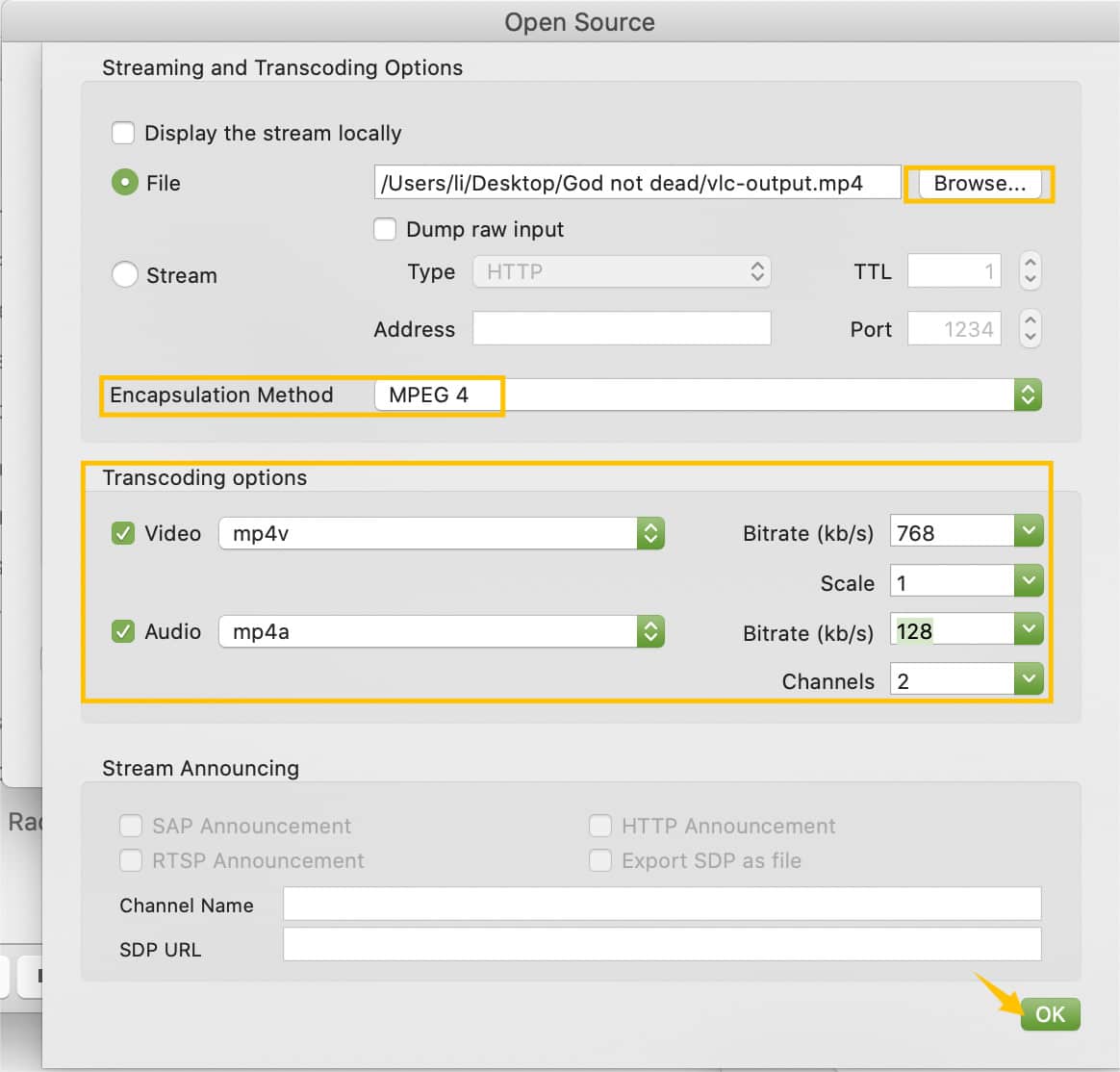
Task: Open the audio codec mp4a dropdown
Action: point(650,631)
